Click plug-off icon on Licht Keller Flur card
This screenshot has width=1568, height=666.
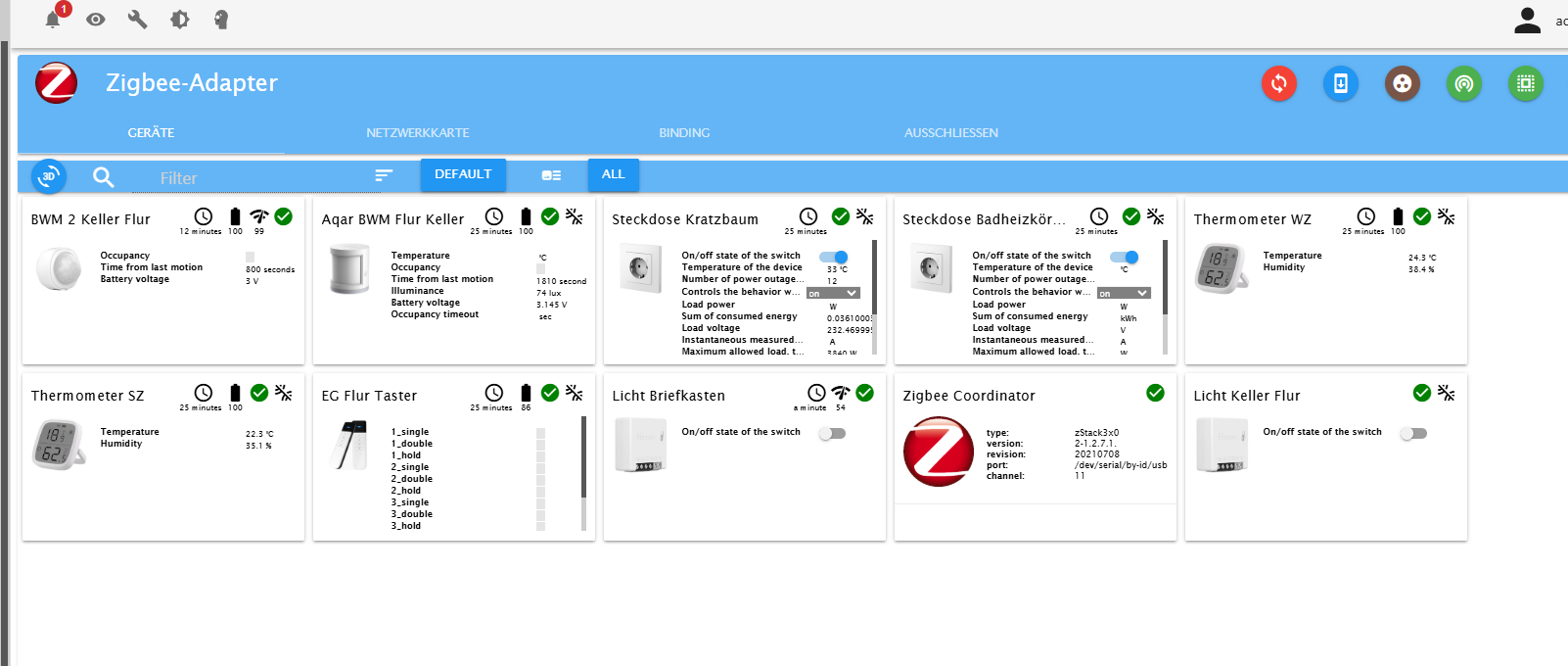click(1447, 393)
